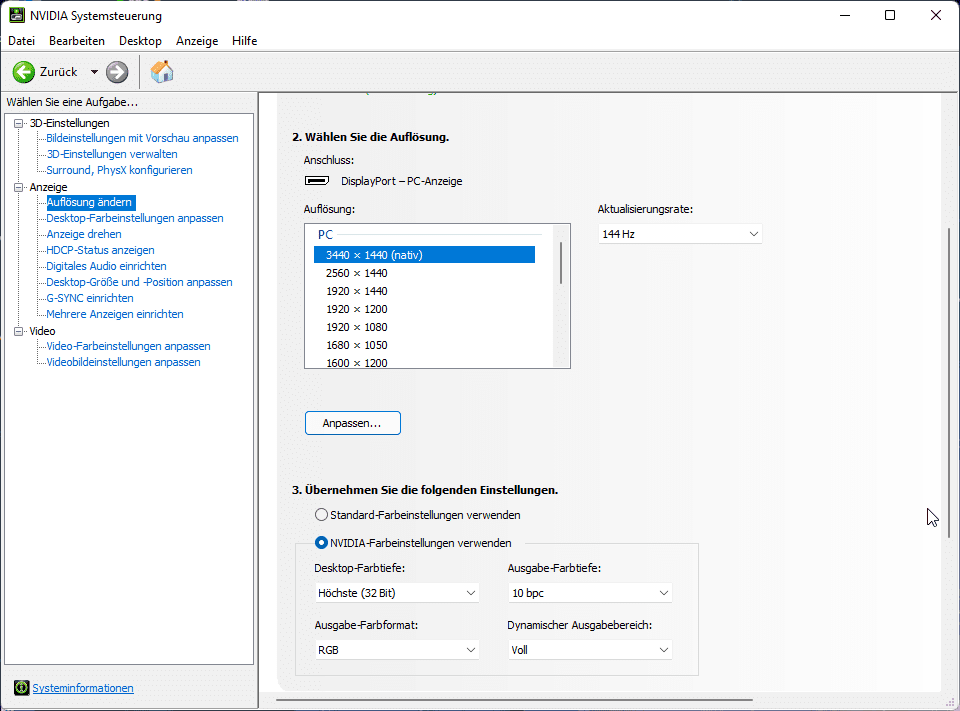This screenshot has height=711, width=960.
Task: Collapse the Anzeige tree node
Action: click(18, 187)
